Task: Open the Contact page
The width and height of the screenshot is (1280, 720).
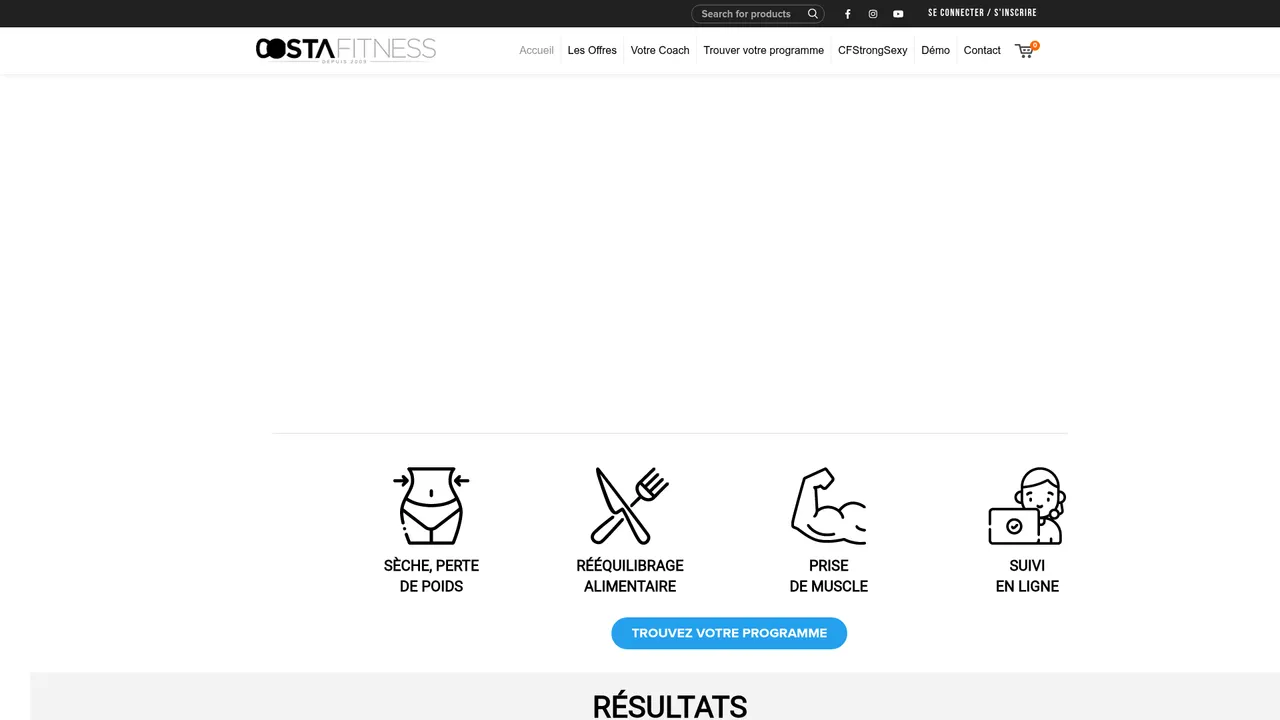Action: click(x=982, y=50)
